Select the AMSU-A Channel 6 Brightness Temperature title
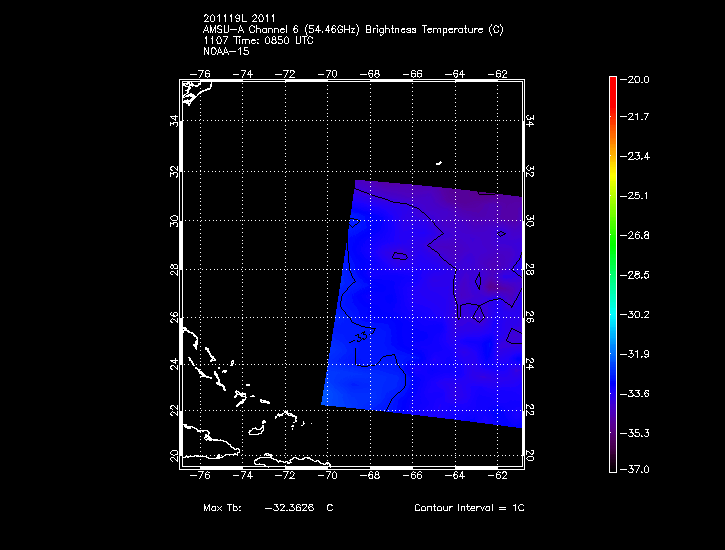The width and height of the screenshot is (725, 550). pyautogui.click(x=353, y=30)
